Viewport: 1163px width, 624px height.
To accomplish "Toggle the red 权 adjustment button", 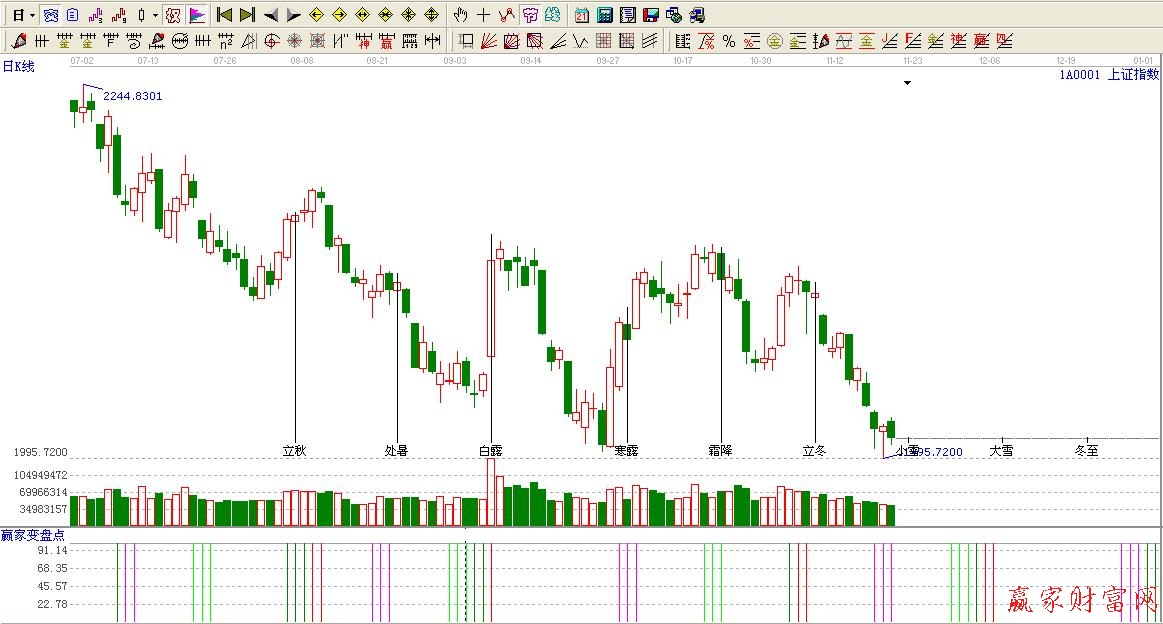I will click(x=172, y=15).
